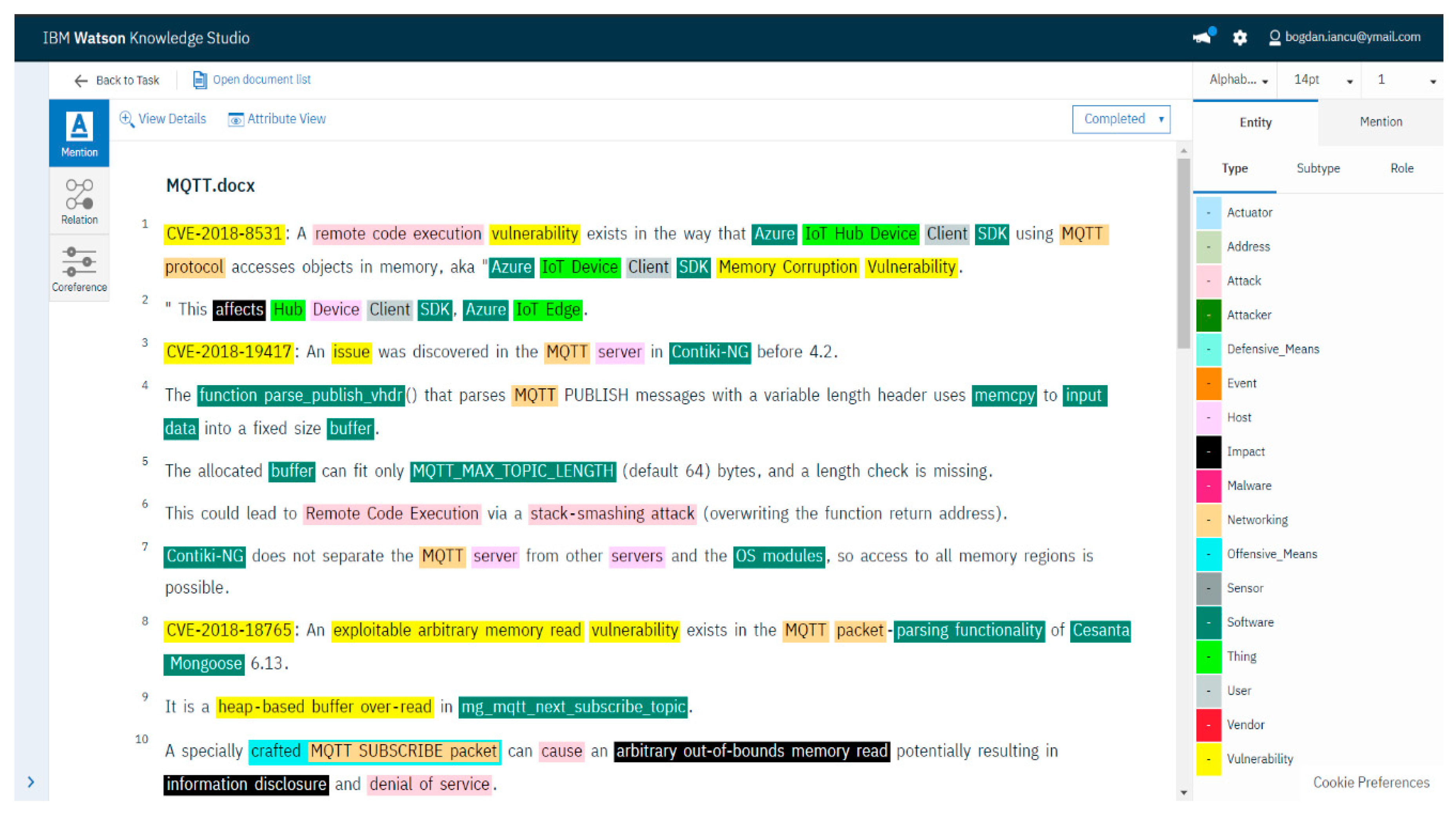Open Coreference annotation mode
This screenshot has width=1456, height=817.
tap(79, 268)
